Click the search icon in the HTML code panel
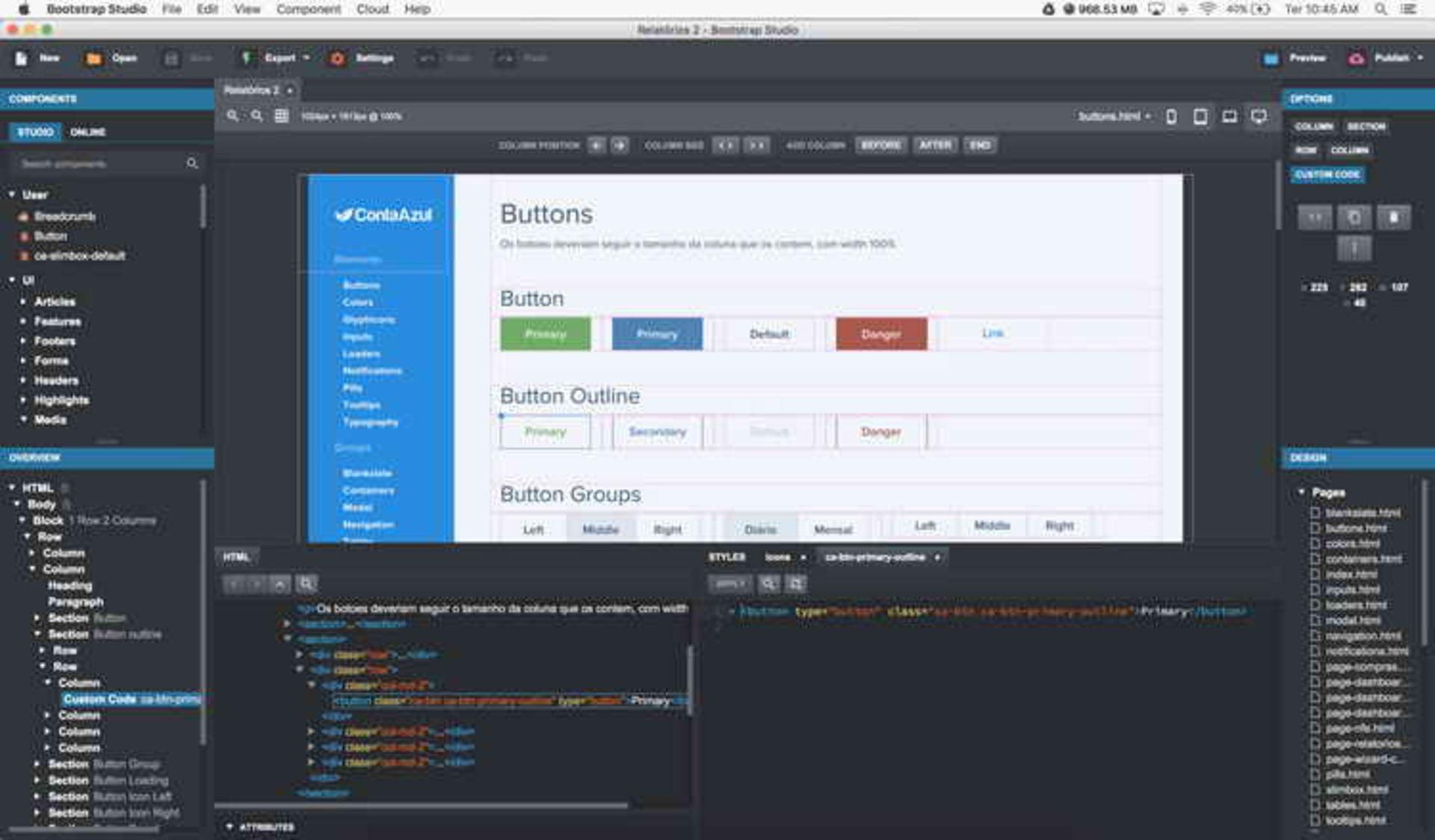 pos(306,584)
